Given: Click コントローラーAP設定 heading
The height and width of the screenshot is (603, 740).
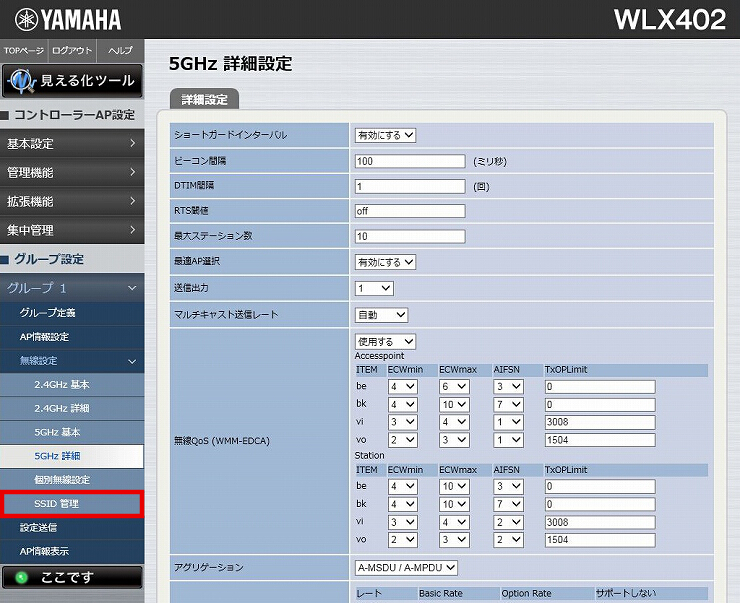Looking at the screenshot, I should pyautogui.click(x=74, y=115).
